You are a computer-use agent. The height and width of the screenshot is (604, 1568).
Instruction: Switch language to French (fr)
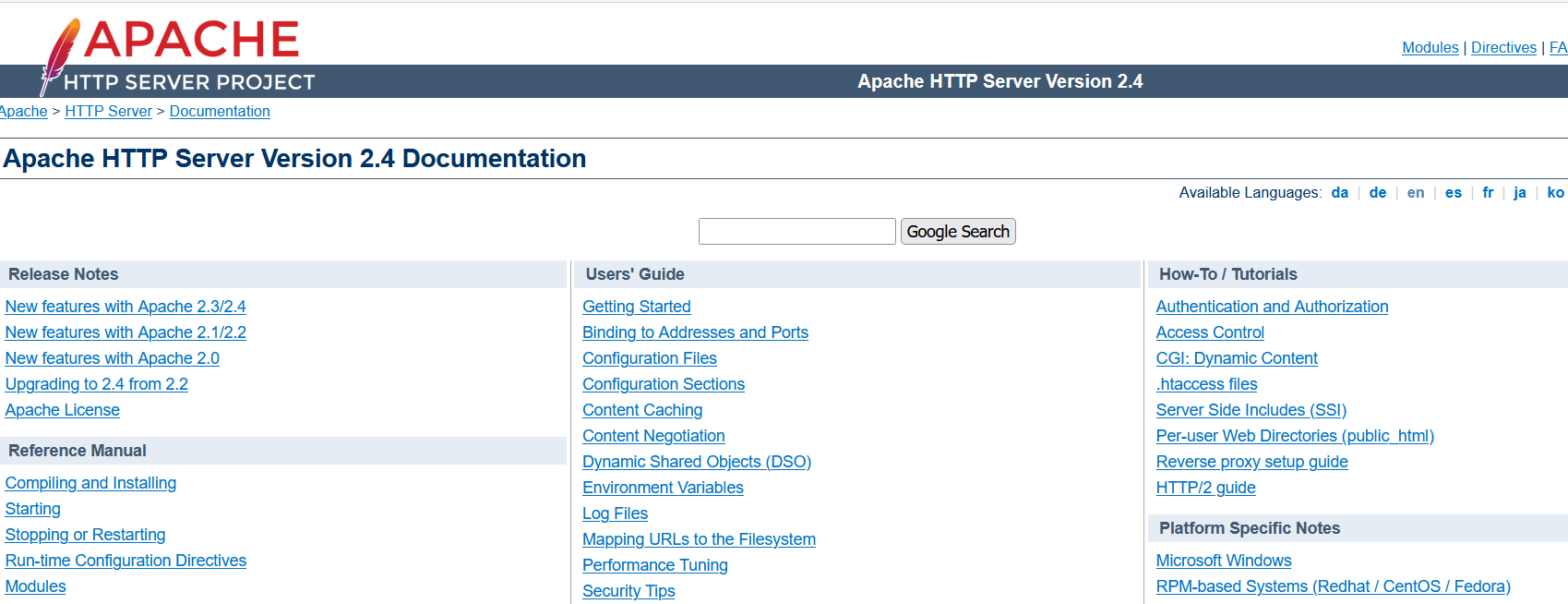[x=1488, y=192]
